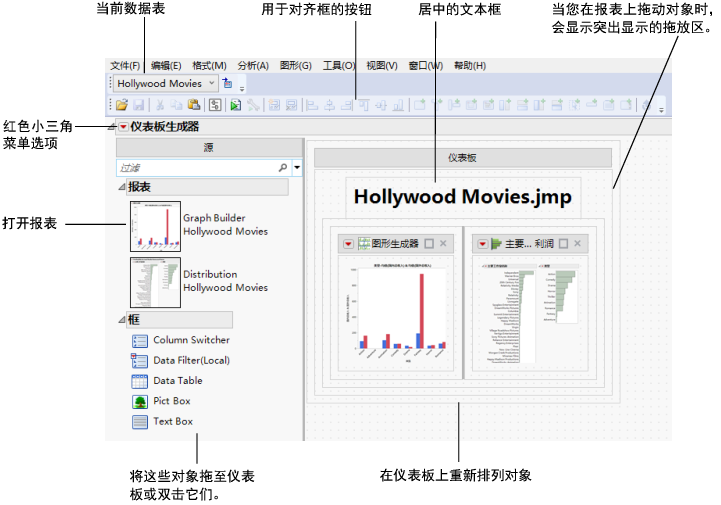Image resolution: width=721 pixels, height=505 pixels.
Task: Open the red triangle menu for 仪表板生成器
Action: 123,126
